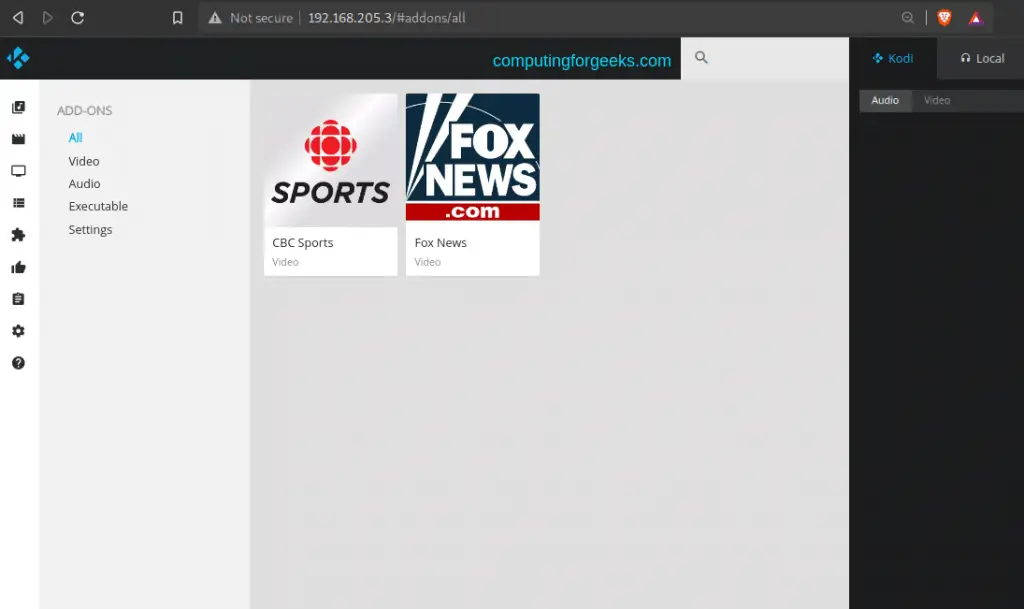Open the Browser list sidebar icon
This screenshot has width=1024, height=609.
[18, 203]
